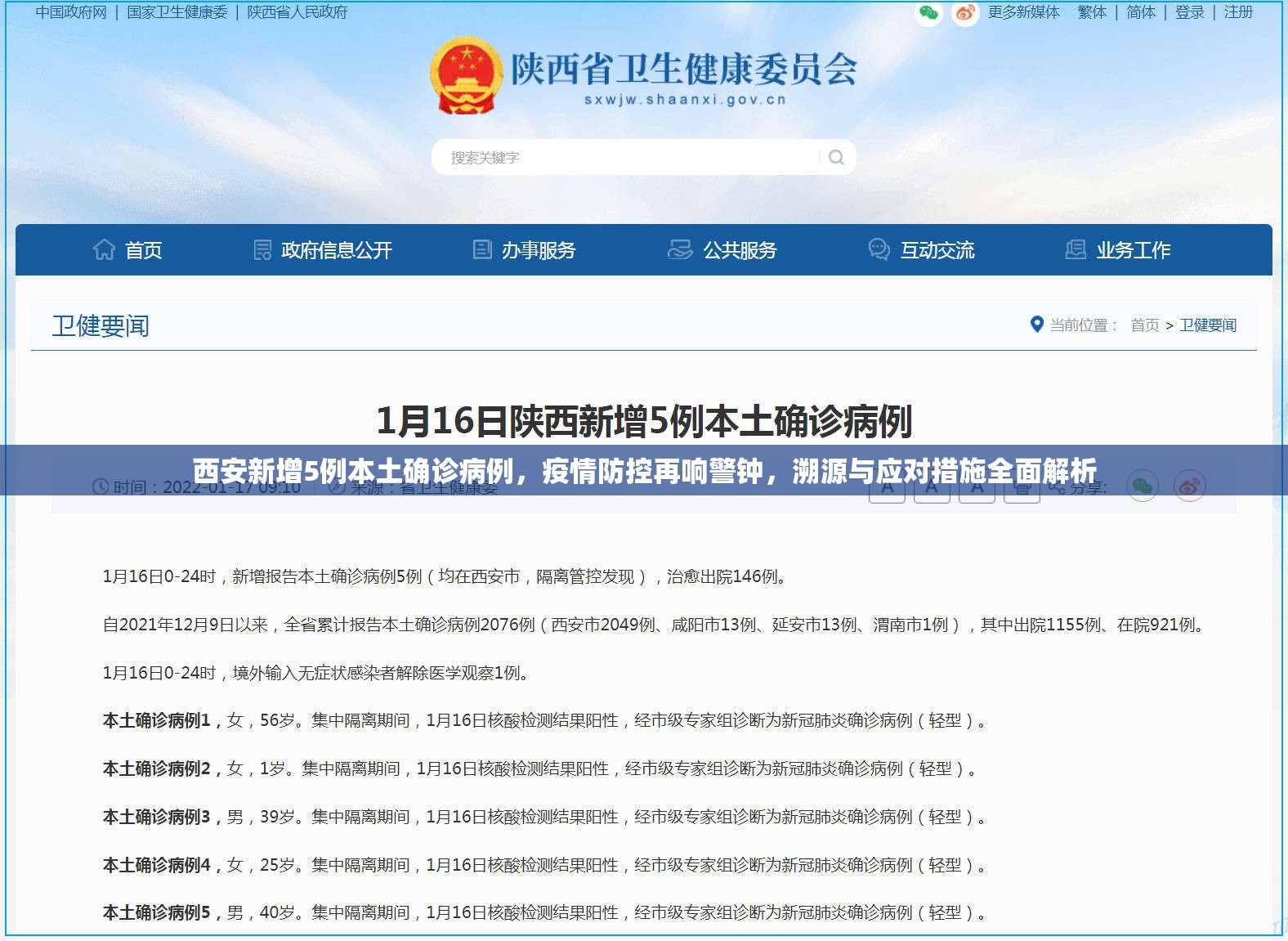Click paragraph starting 1月16日0-24时，新增报告
Screen dimensions: 1288x941
pos(446,576)
